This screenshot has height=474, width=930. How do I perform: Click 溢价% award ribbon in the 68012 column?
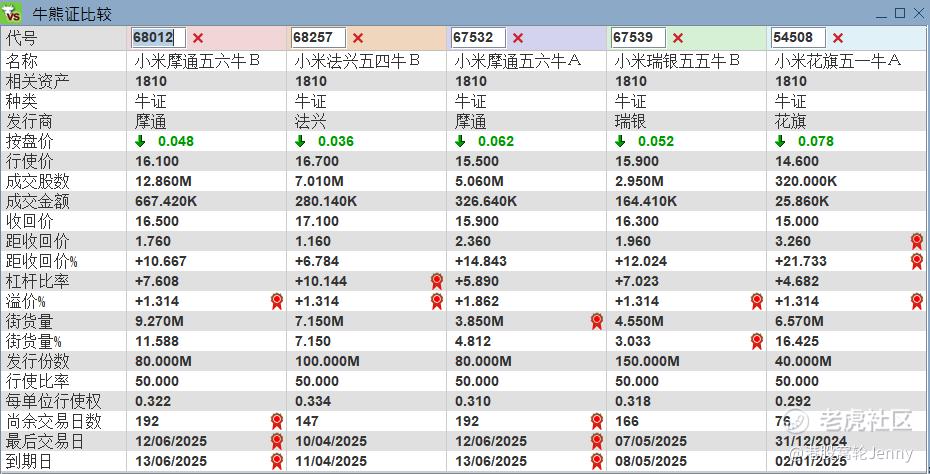coord(277,301)
